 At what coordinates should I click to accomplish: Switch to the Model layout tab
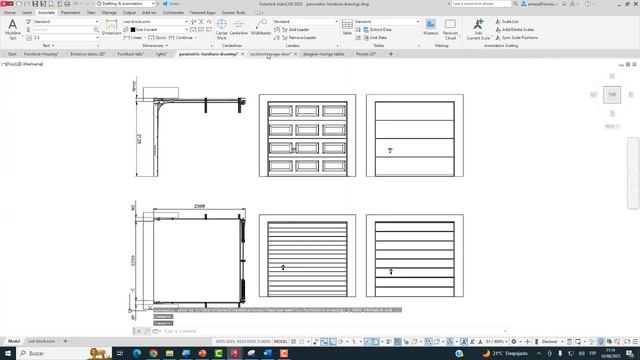point(14,341)
